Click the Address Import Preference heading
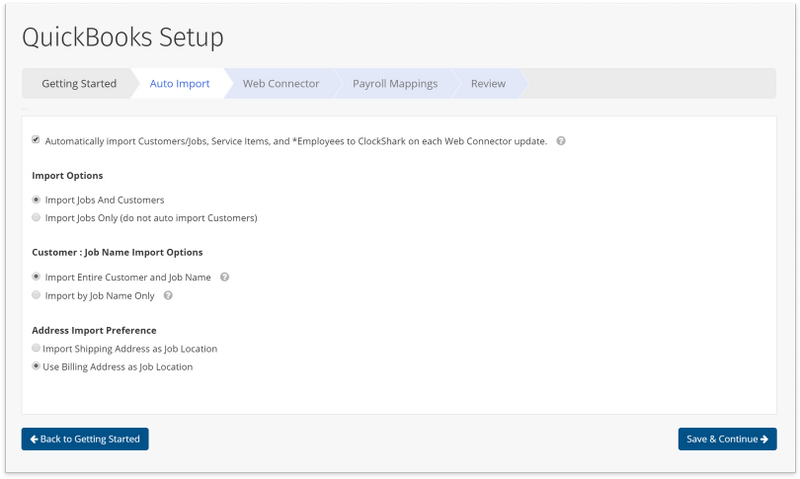800x479 pixels. (94, 331)
